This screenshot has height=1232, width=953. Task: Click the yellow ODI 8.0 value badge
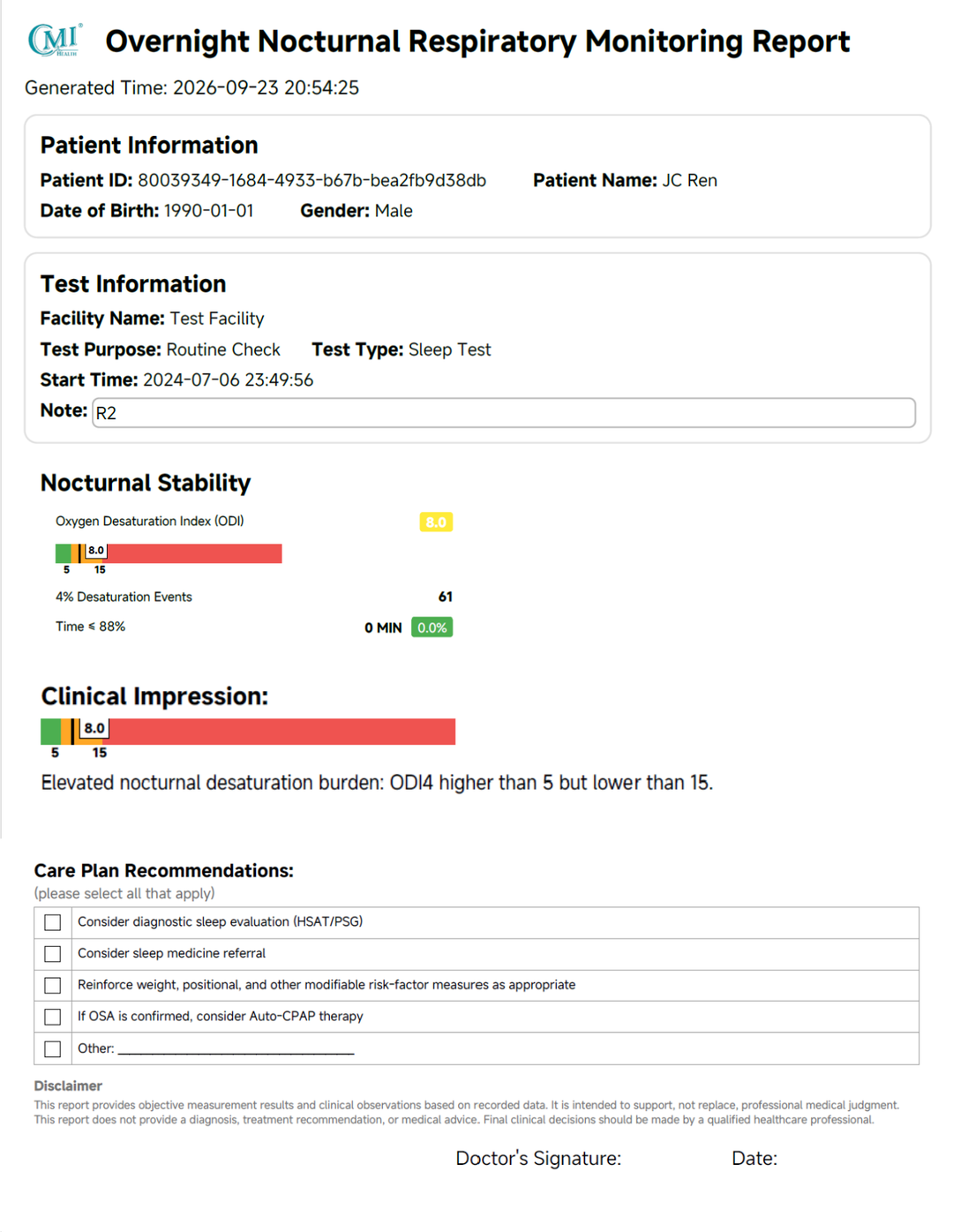436,522
